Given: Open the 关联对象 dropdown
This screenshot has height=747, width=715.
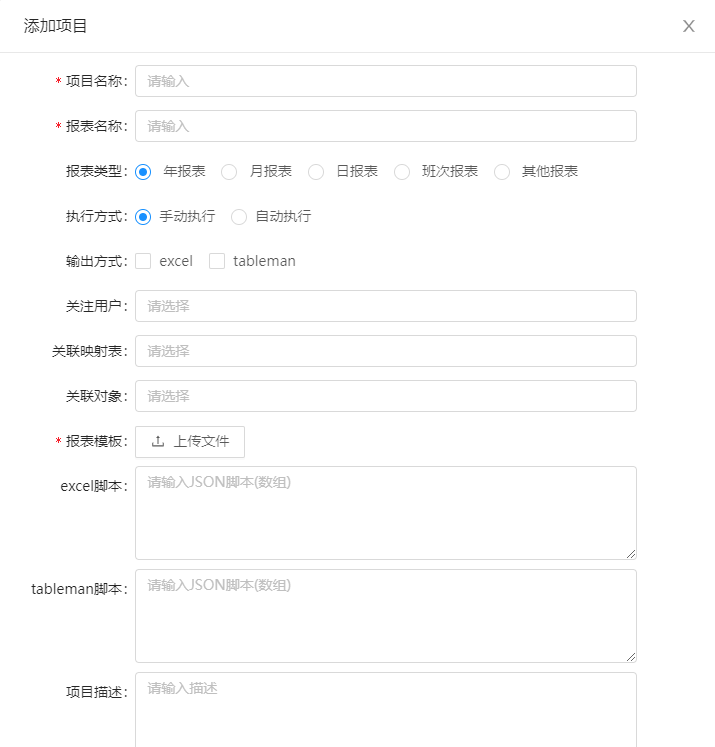Looking at the screenshot, I should tap(385, 396).
